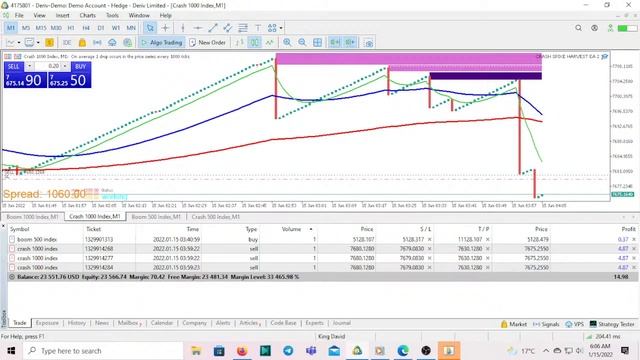Open the Charts menu
Viewport: 640px width, 360px height.
pyautogui.click(x=87, y=16)
